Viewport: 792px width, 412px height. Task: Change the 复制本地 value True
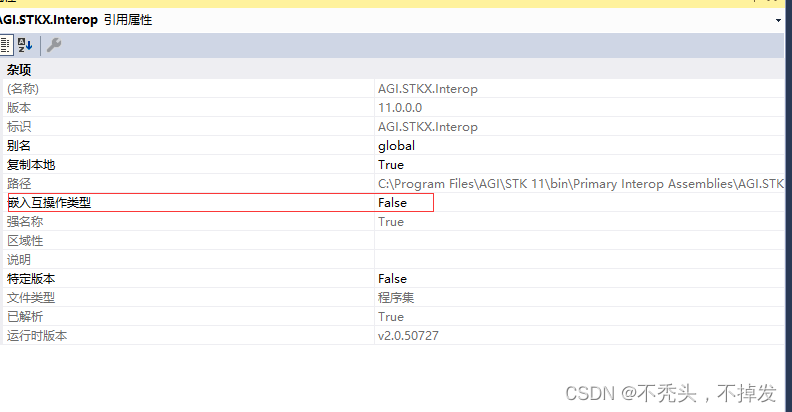coord(391,165)
